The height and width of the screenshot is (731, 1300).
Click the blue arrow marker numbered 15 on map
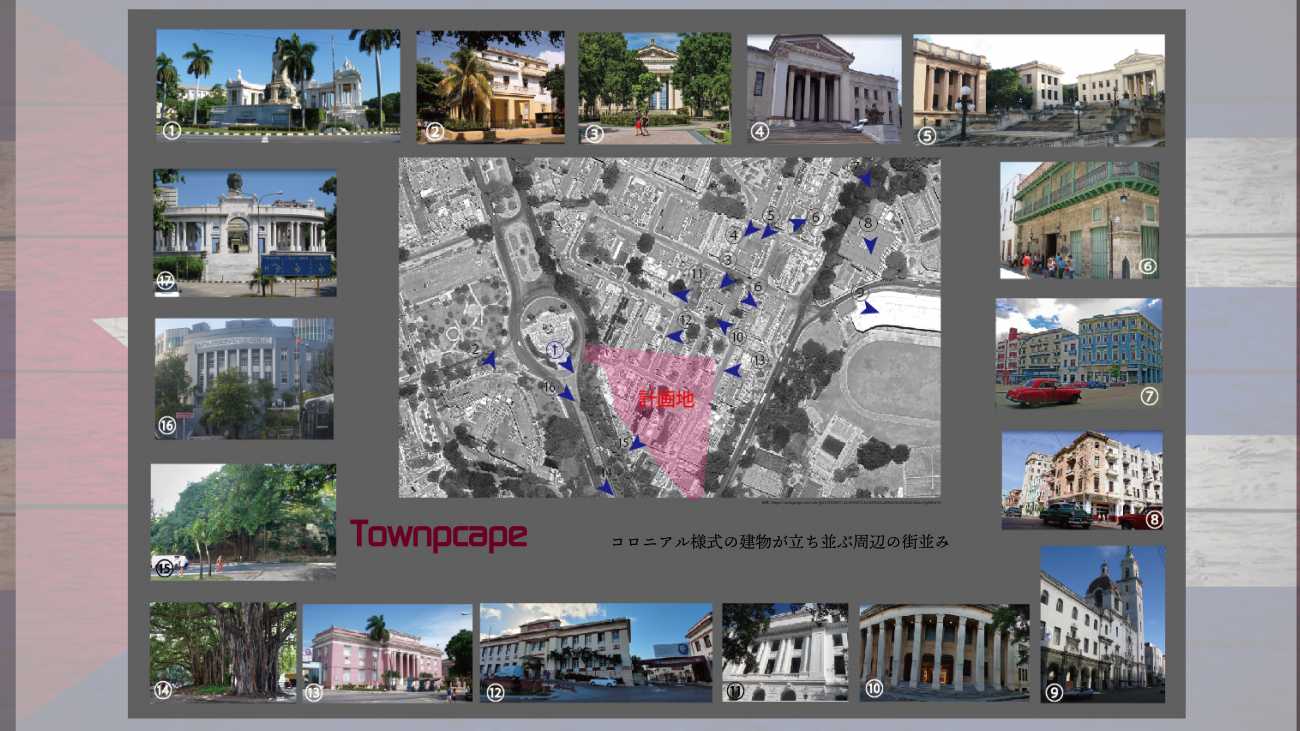click(x=636, y=445)
